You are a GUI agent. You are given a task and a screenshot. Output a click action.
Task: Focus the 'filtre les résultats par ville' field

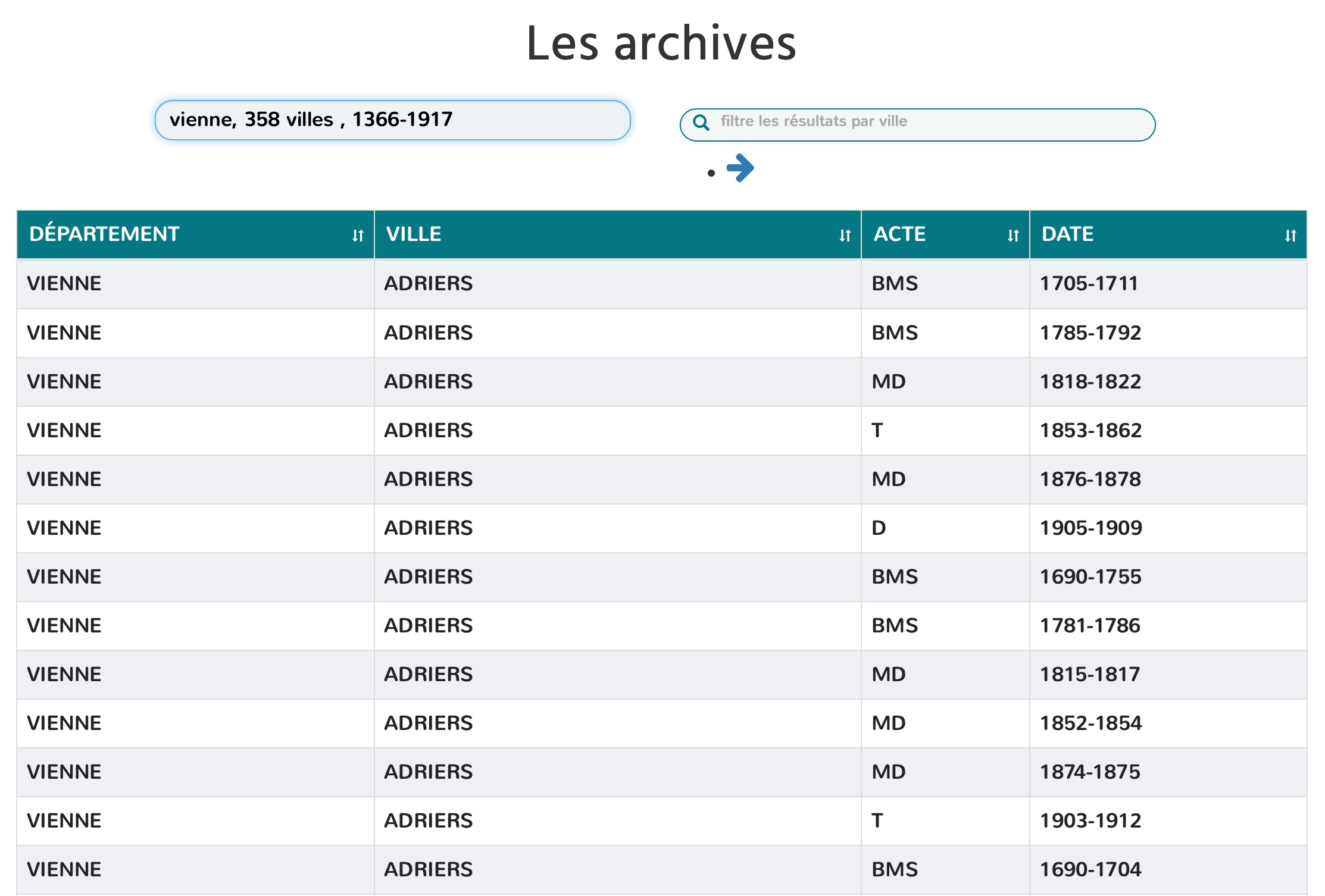918,125
